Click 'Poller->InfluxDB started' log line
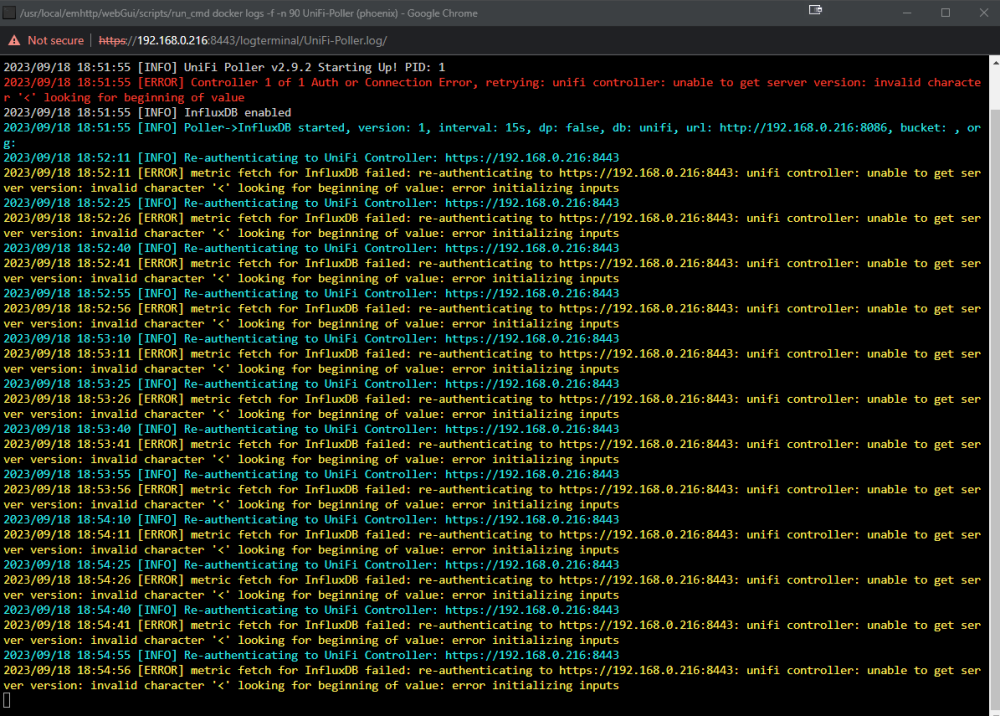This screenshot has height=716, width=1000. [492, 135]
